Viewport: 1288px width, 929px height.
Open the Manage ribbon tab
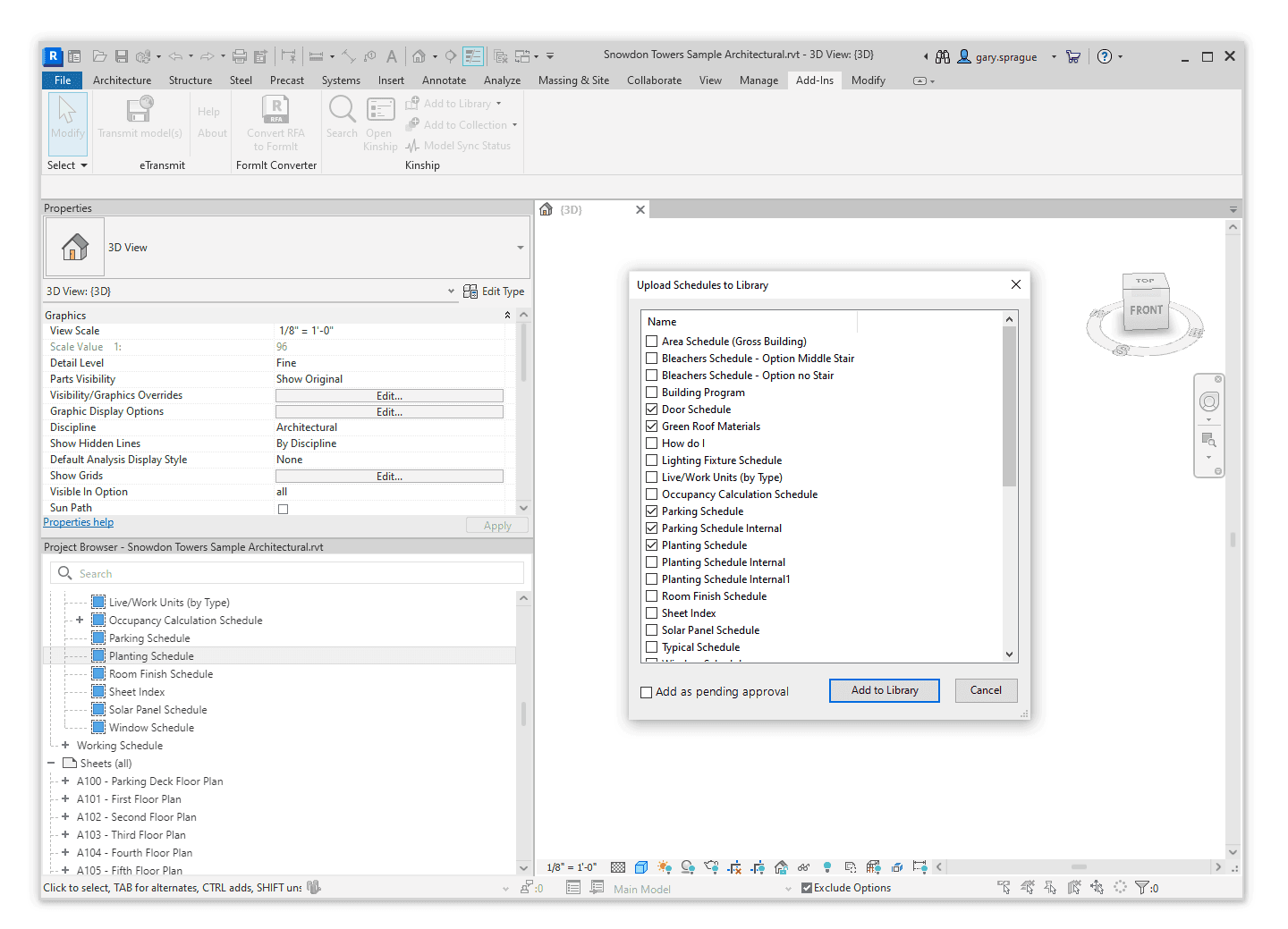(x=758, y=80)
